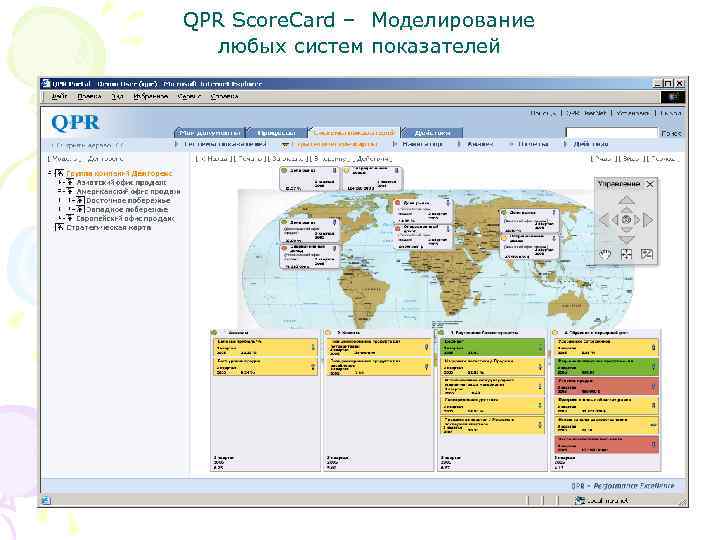
Task: Open the Сервис menu
Action: [189, 96]
